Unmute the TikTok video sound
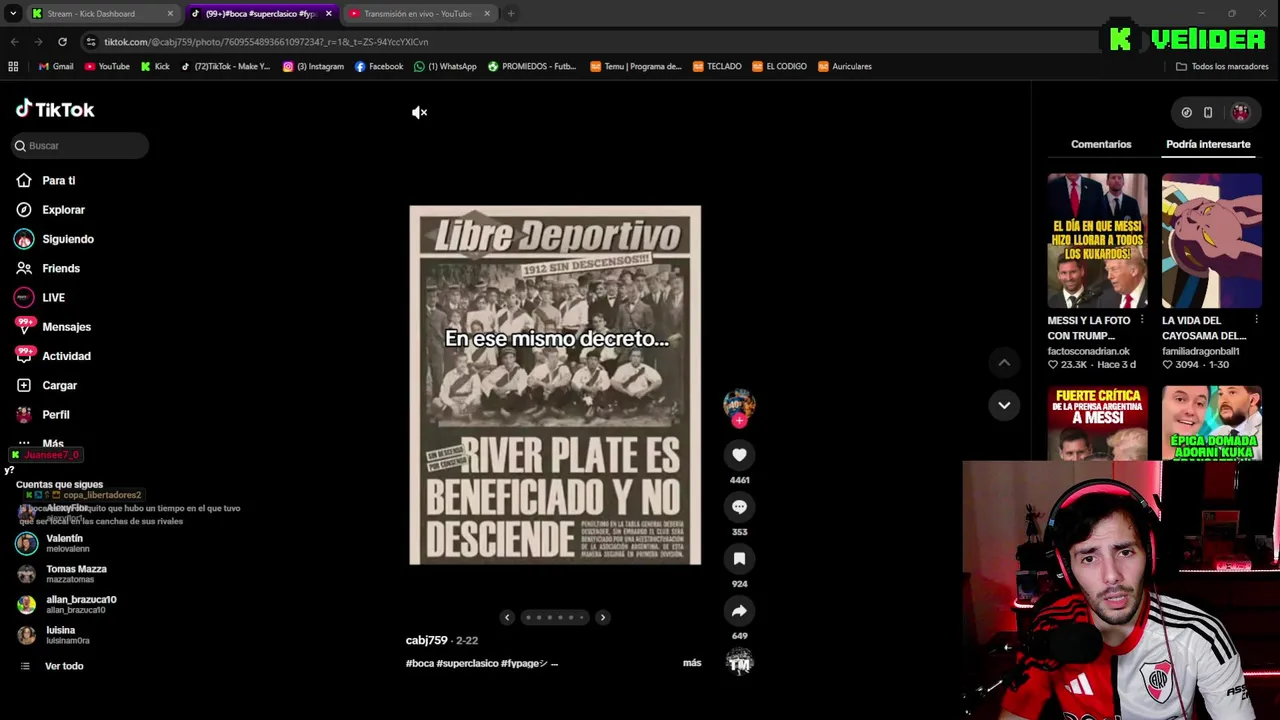 [419, 113]
